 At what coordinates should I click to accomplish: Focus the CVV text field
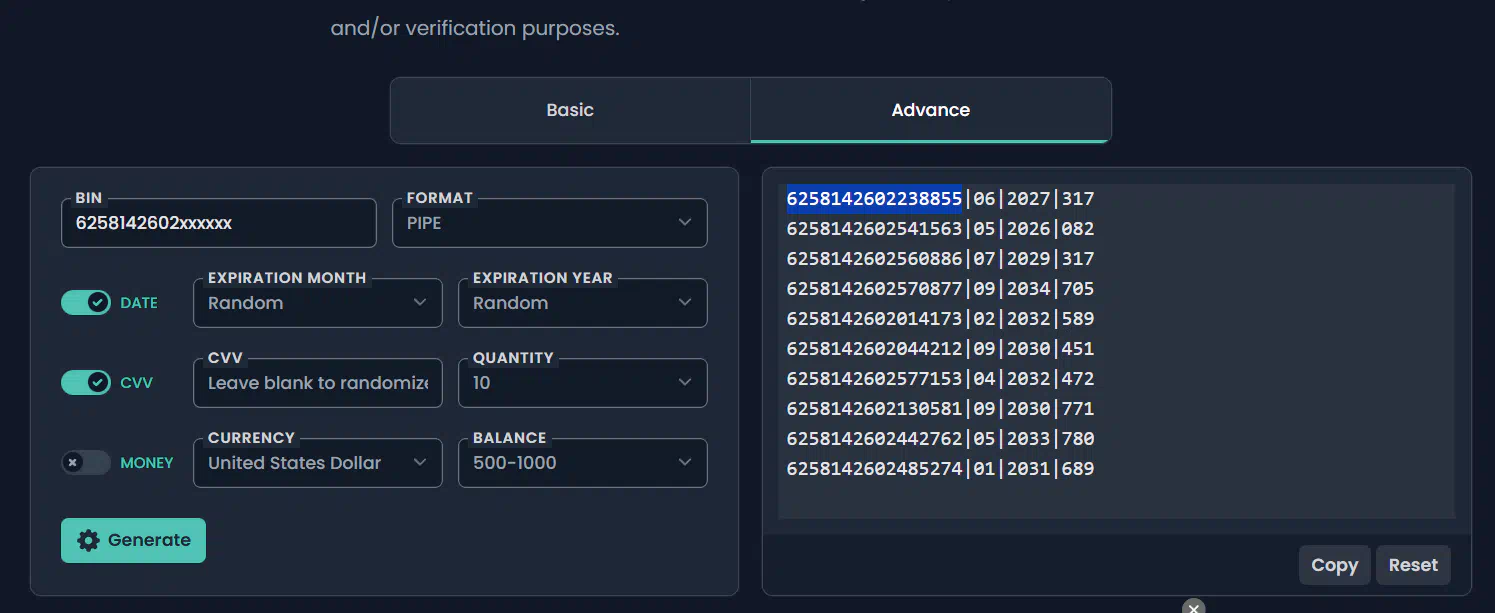317,383
